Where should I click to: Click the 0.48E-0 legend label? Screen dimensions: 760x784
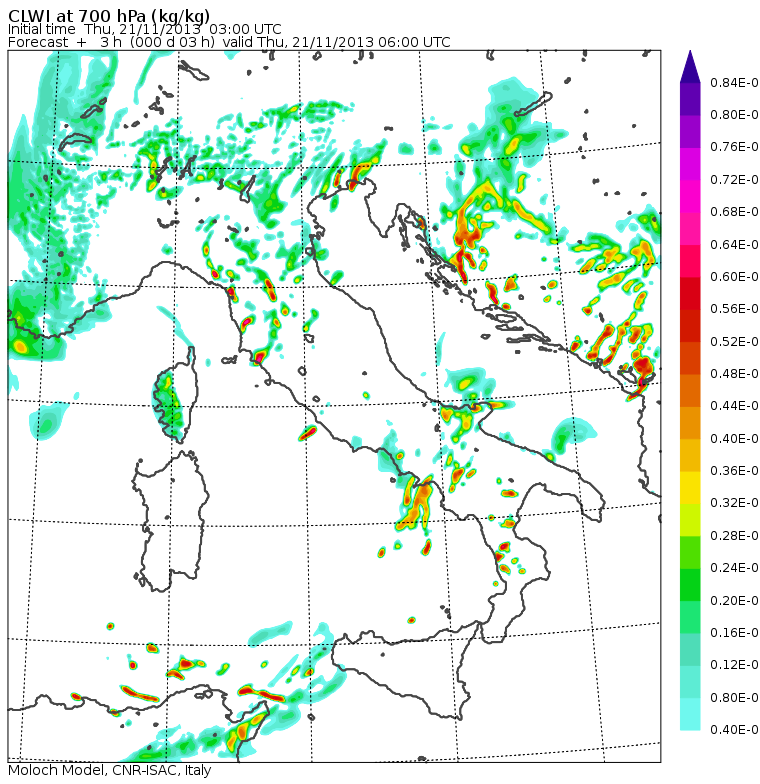(734, 374)
